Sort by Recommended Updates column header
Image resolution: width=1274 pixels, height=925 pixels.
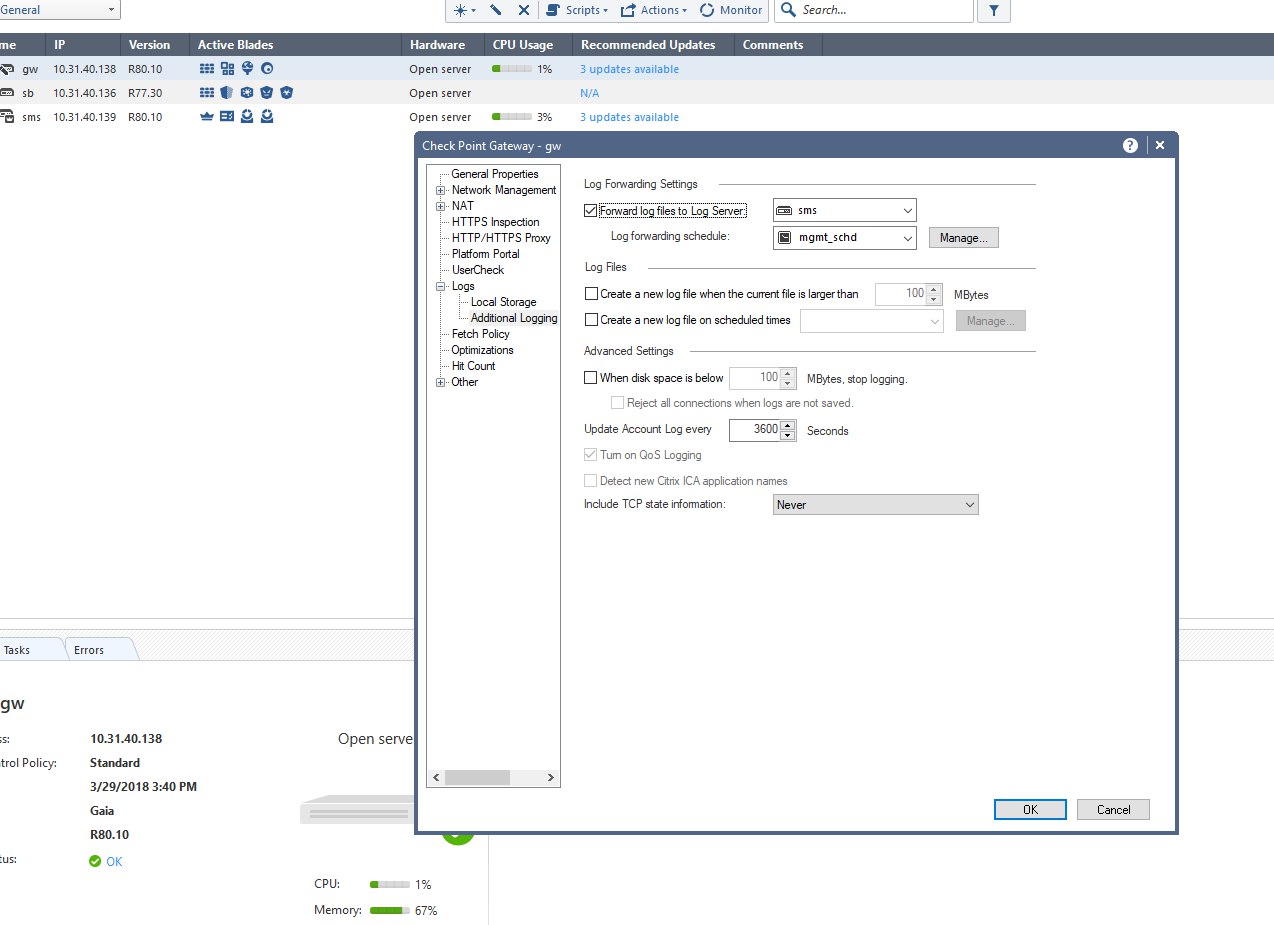652,45
